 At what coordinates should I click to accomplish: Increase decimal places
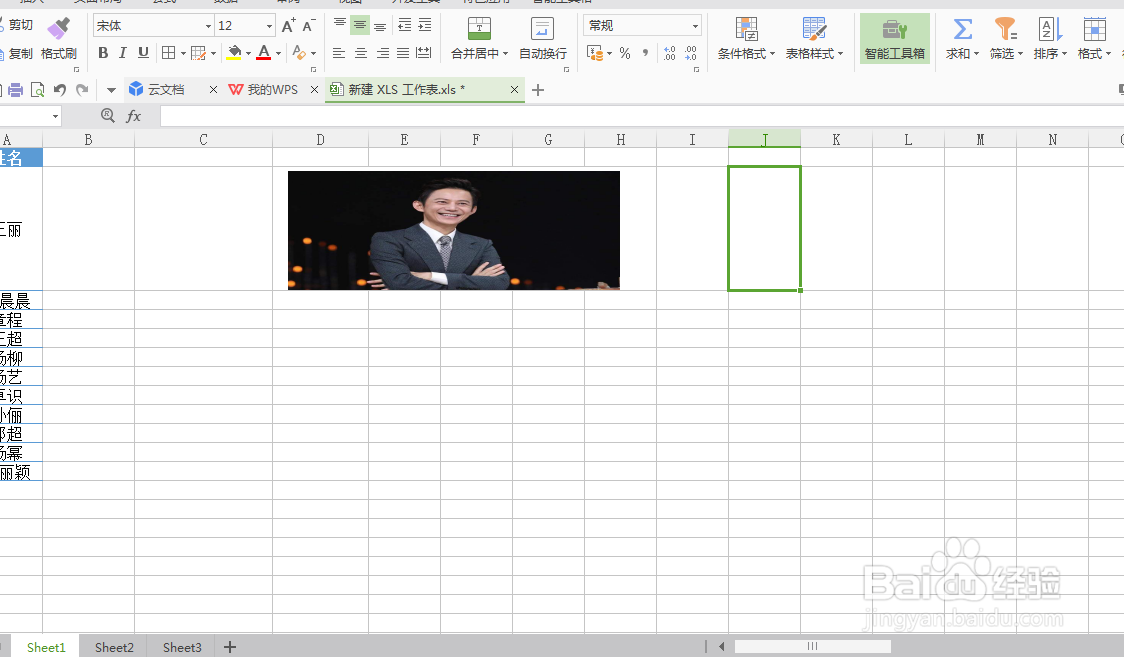[670, 53]
